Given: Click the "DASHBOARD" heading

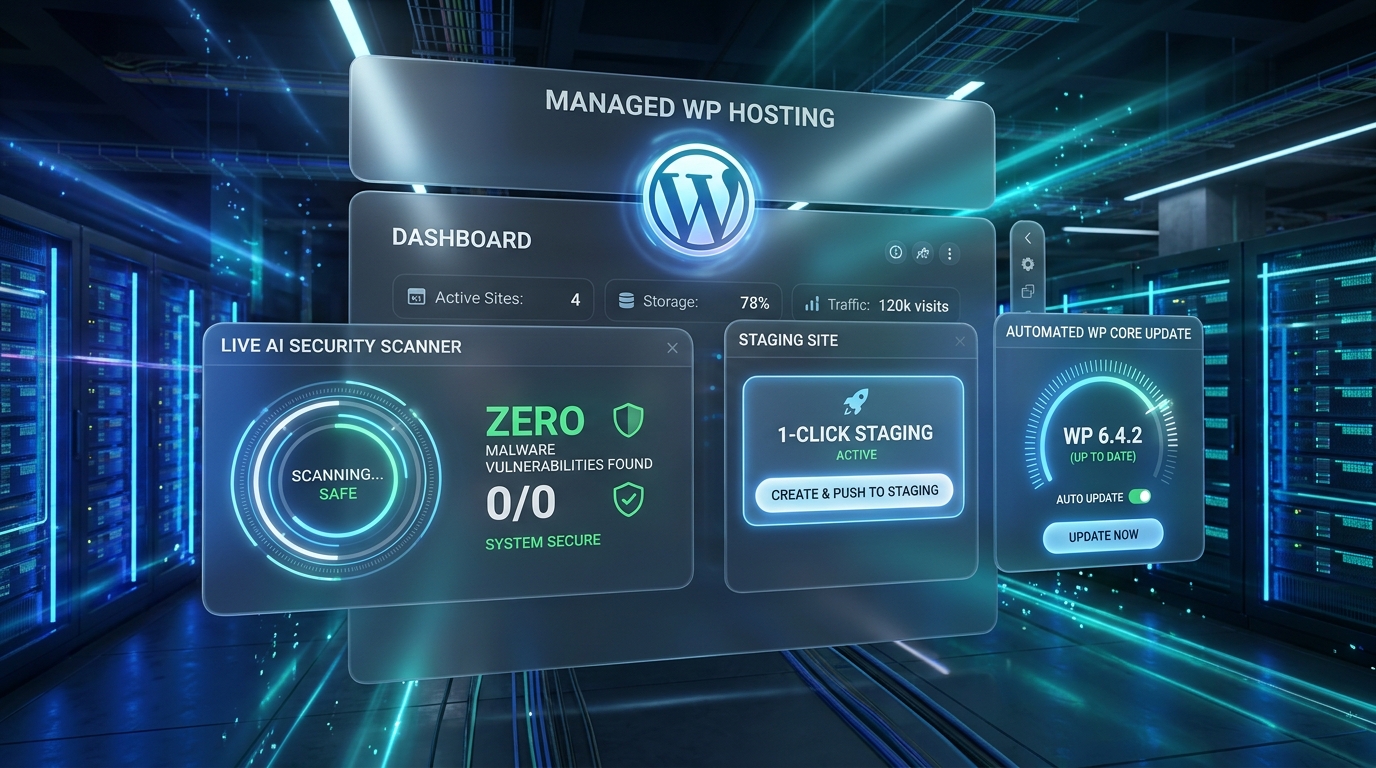Looking at the screenshot, I should coord(461,239).
